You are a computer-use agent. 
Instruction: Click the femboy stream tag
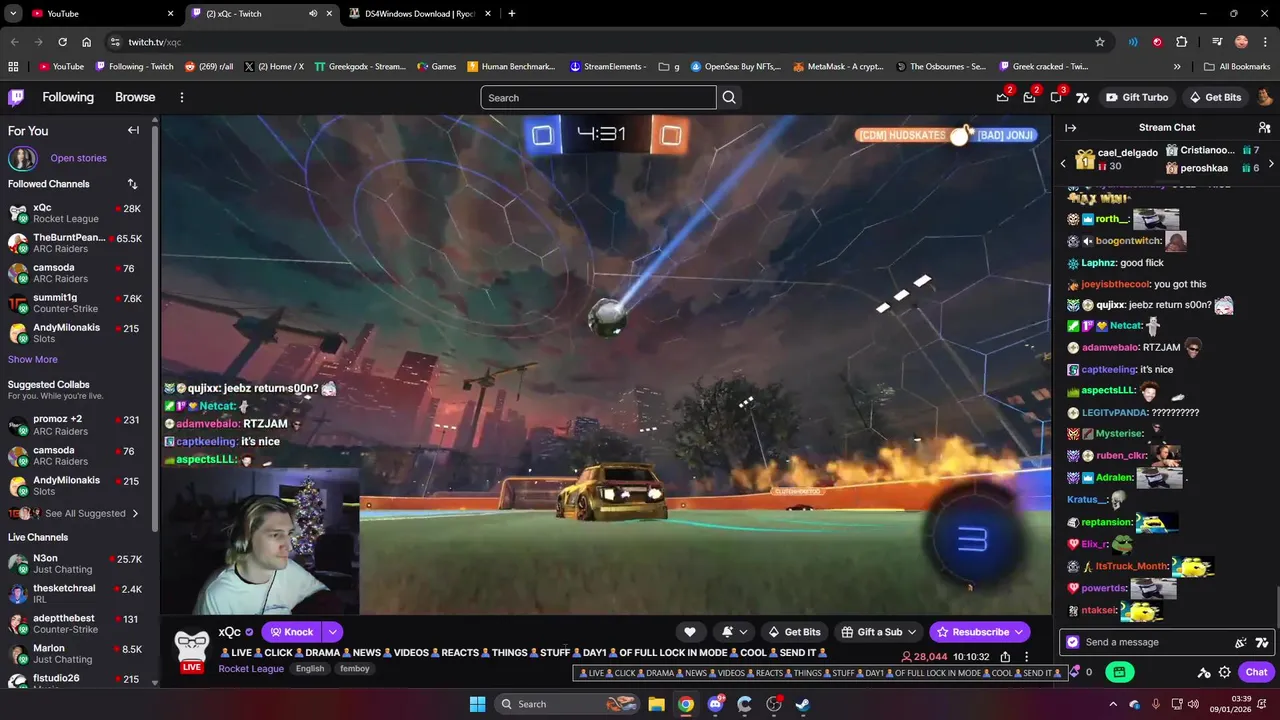click(354, 669)
